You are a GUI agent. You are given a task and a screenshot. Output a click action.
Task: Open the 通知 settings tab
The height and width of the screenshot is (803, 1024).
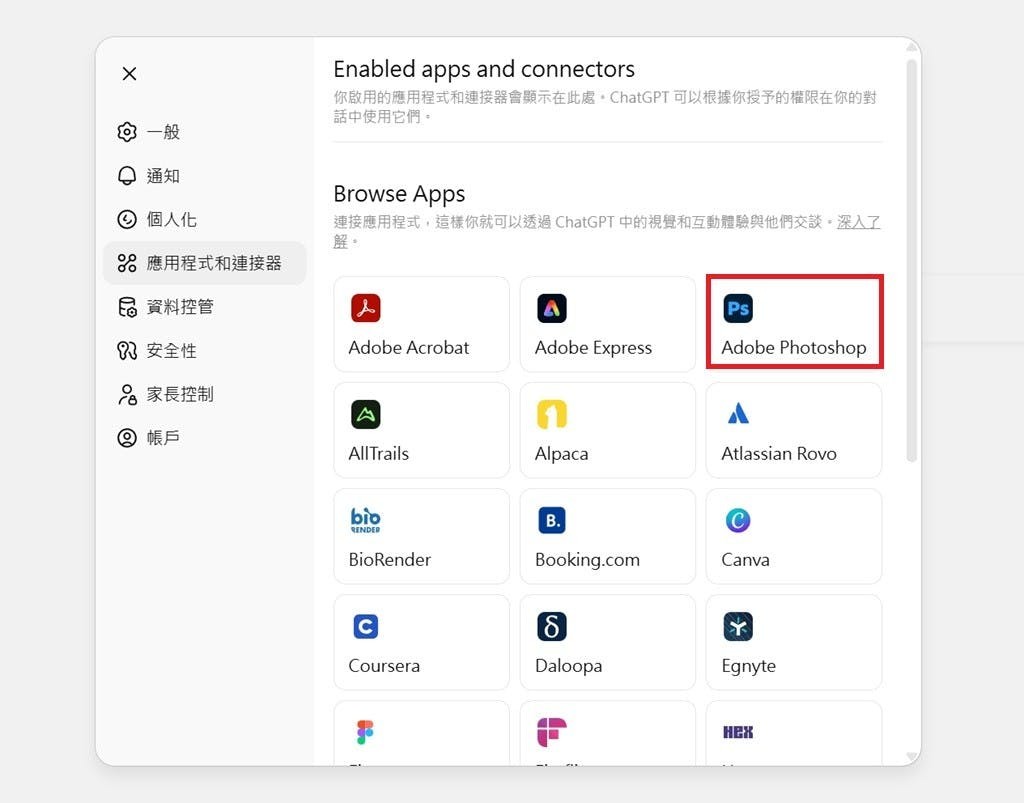[204, 176]
